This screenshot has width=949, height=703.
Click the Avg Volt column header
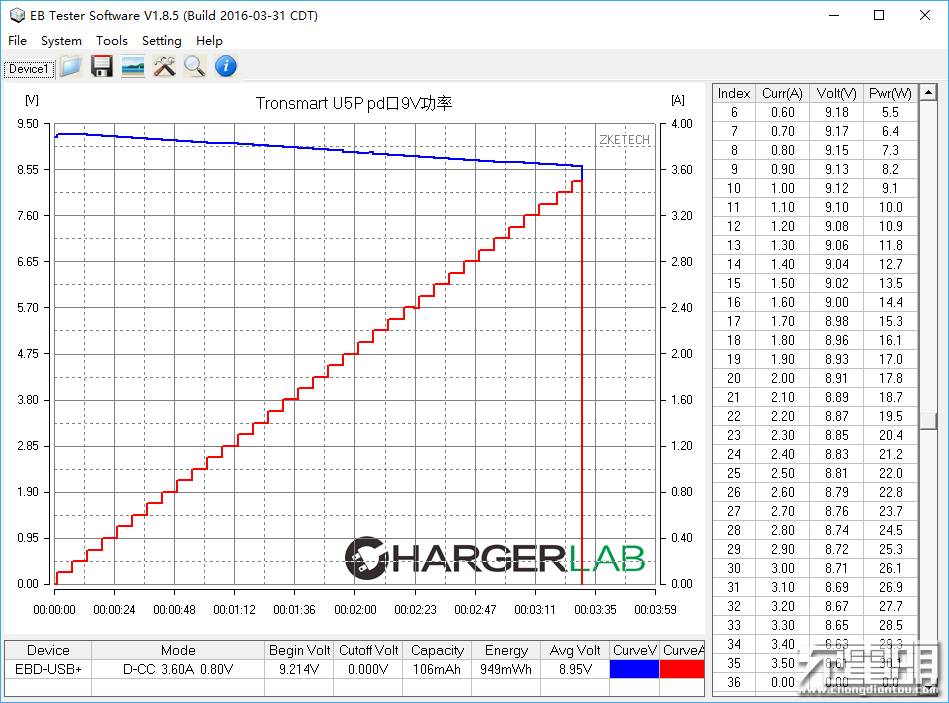click(x=575, y=650)
